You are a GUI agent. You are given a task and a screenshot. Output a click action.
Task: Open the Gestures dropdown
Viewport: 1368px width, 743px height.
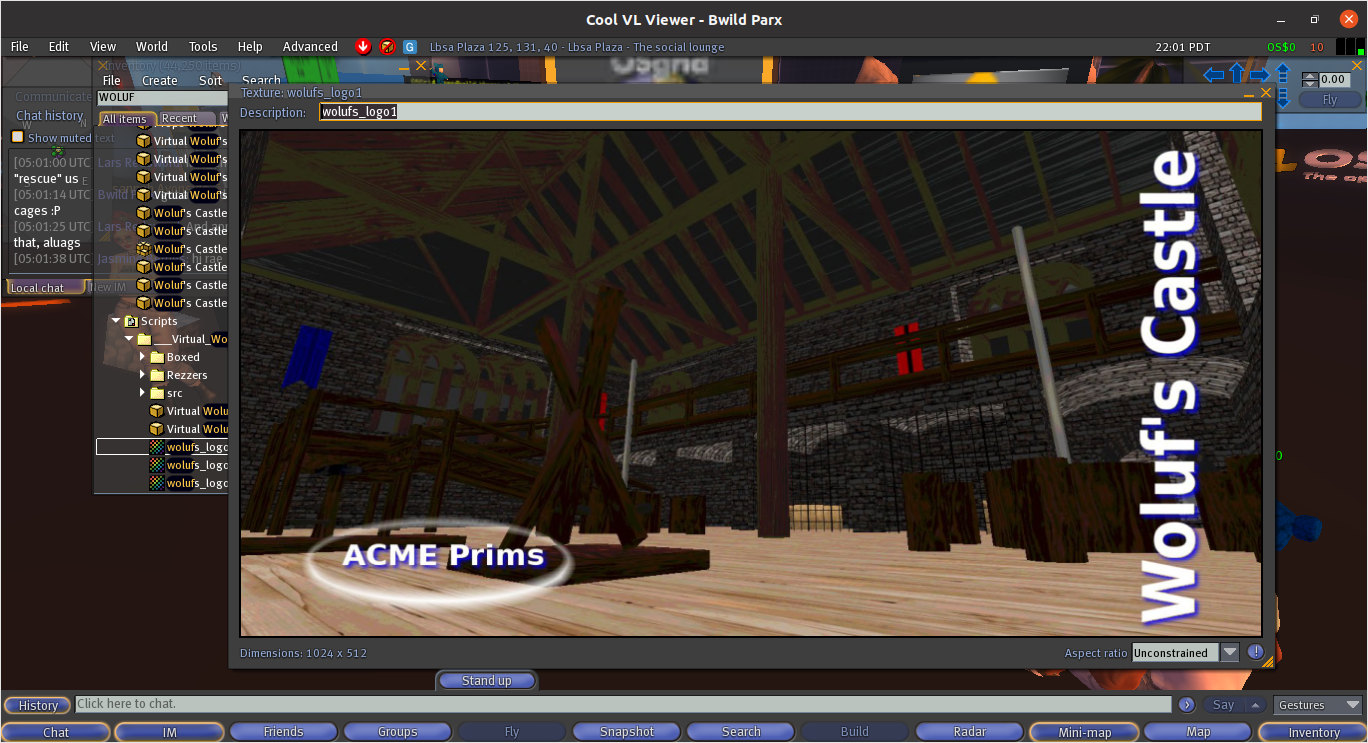[x=1319, y=705]
